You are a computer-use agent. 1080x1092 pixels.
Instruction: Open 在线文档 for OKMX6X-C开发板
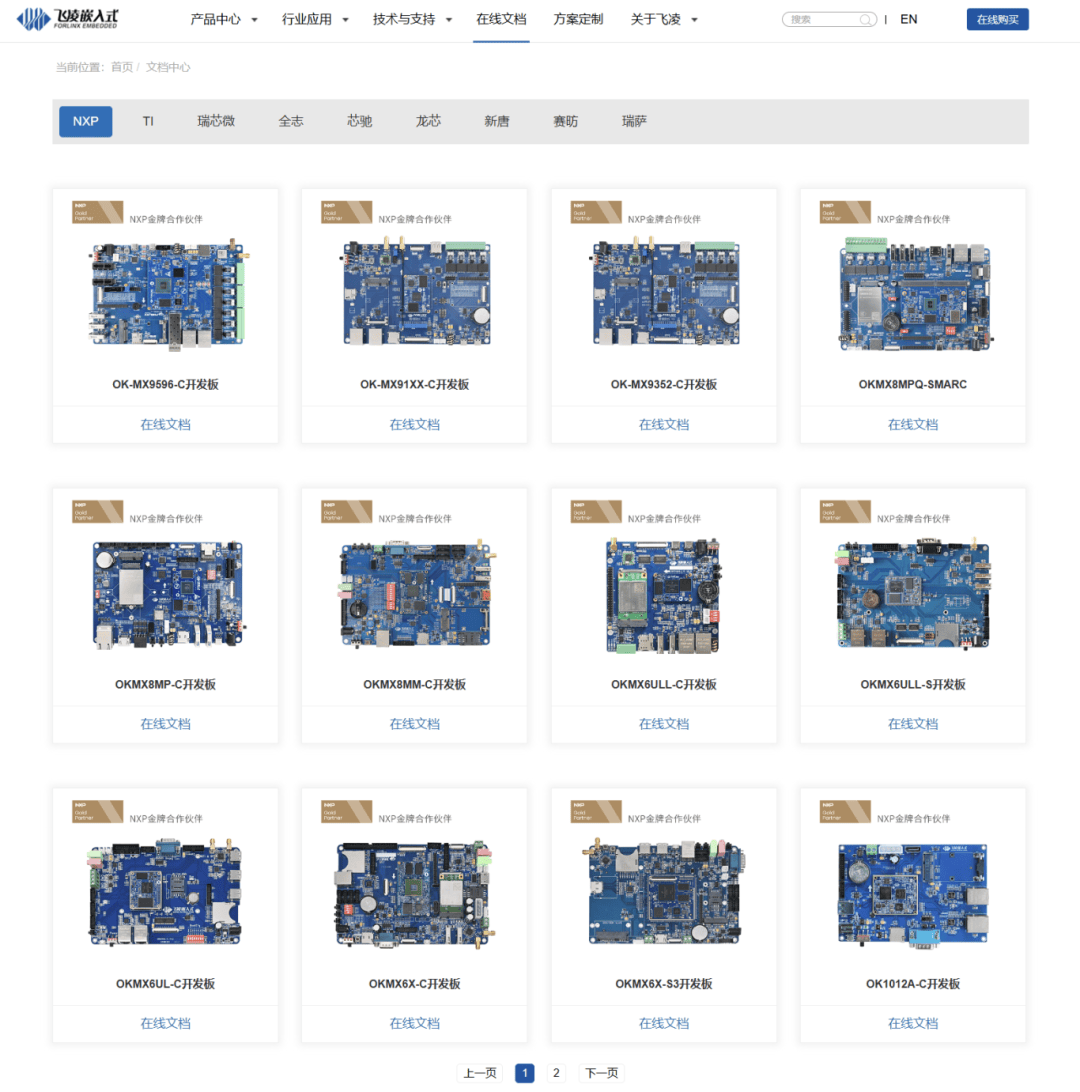(x=414, y=1023)
